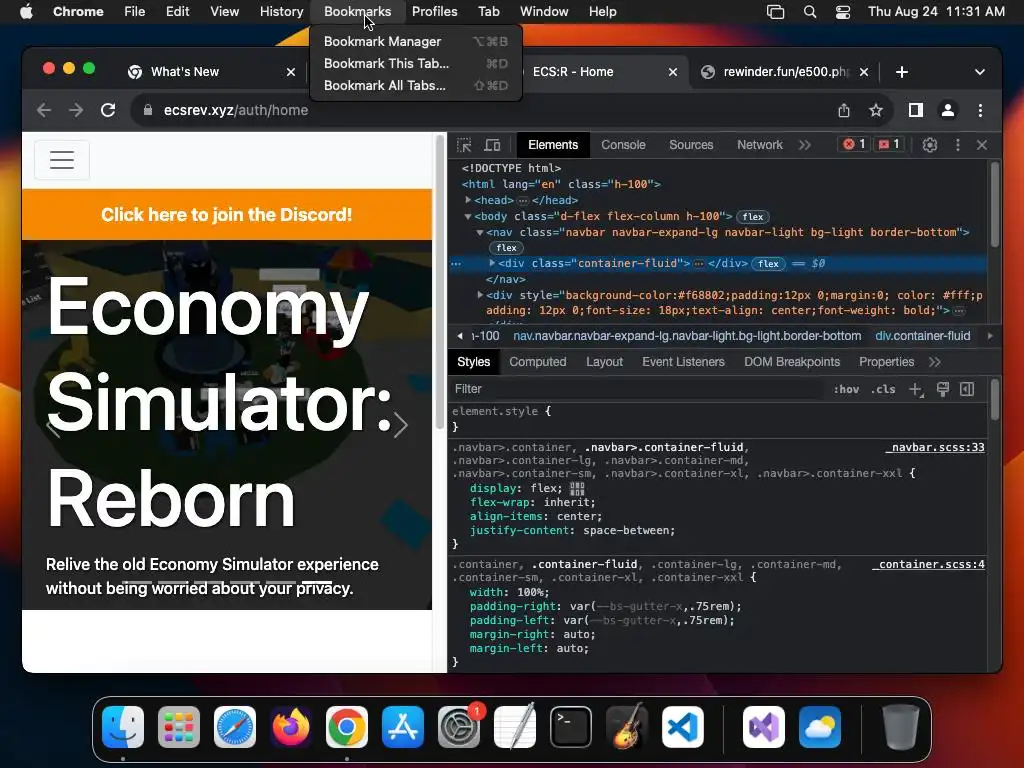Open the Layout tab
Viewport: 1024px width, 768px height.
tap(604, 362)
